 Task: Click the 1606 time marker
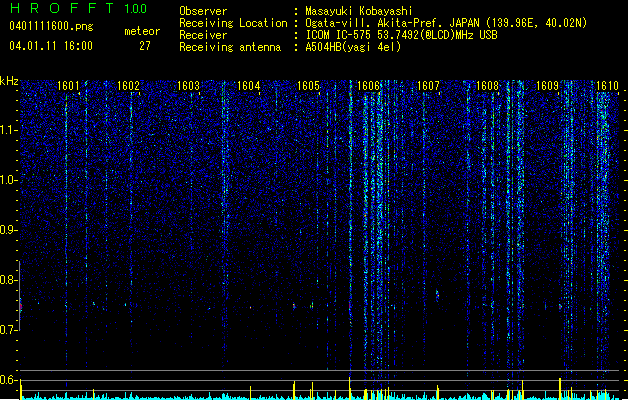tap(368, 86)
